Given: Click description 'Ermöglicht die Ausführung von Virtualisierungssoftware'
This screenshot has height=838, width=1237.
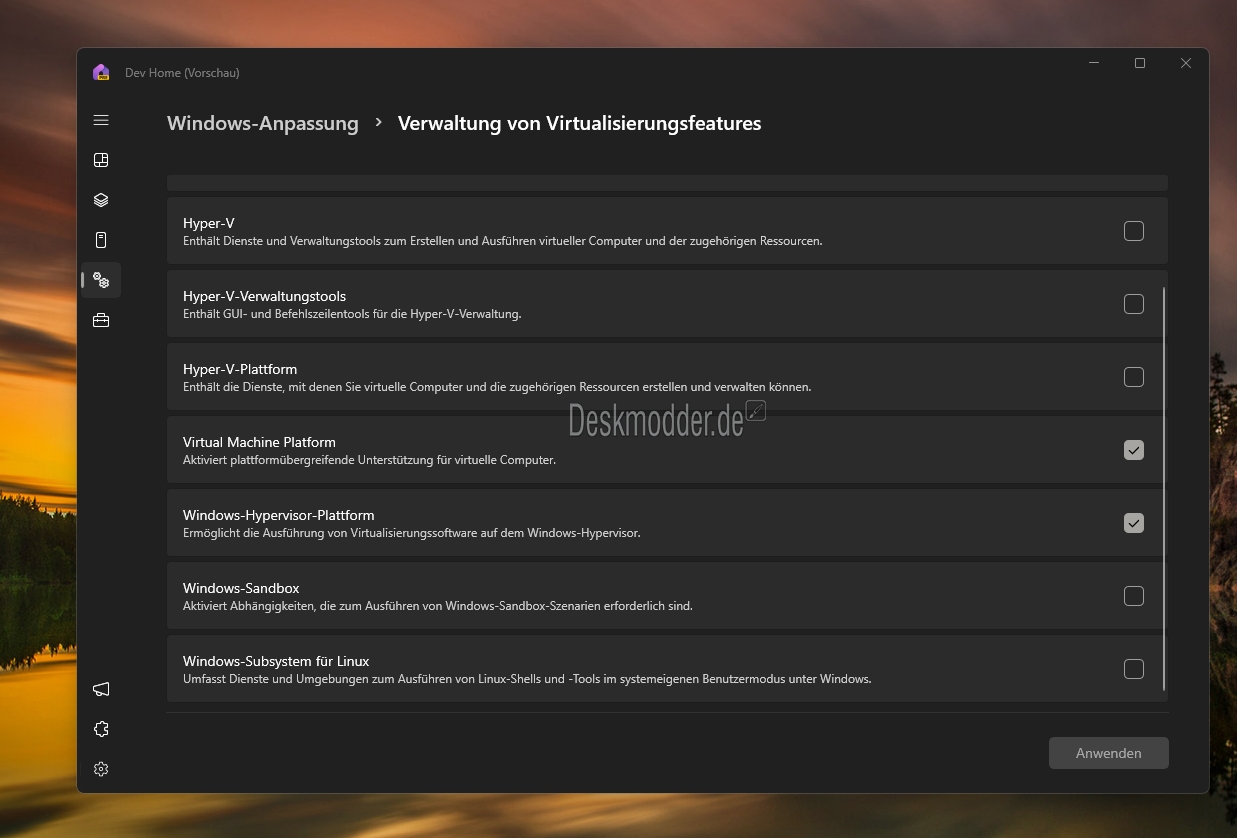Looking at the screenshot, I should (411, 533).
